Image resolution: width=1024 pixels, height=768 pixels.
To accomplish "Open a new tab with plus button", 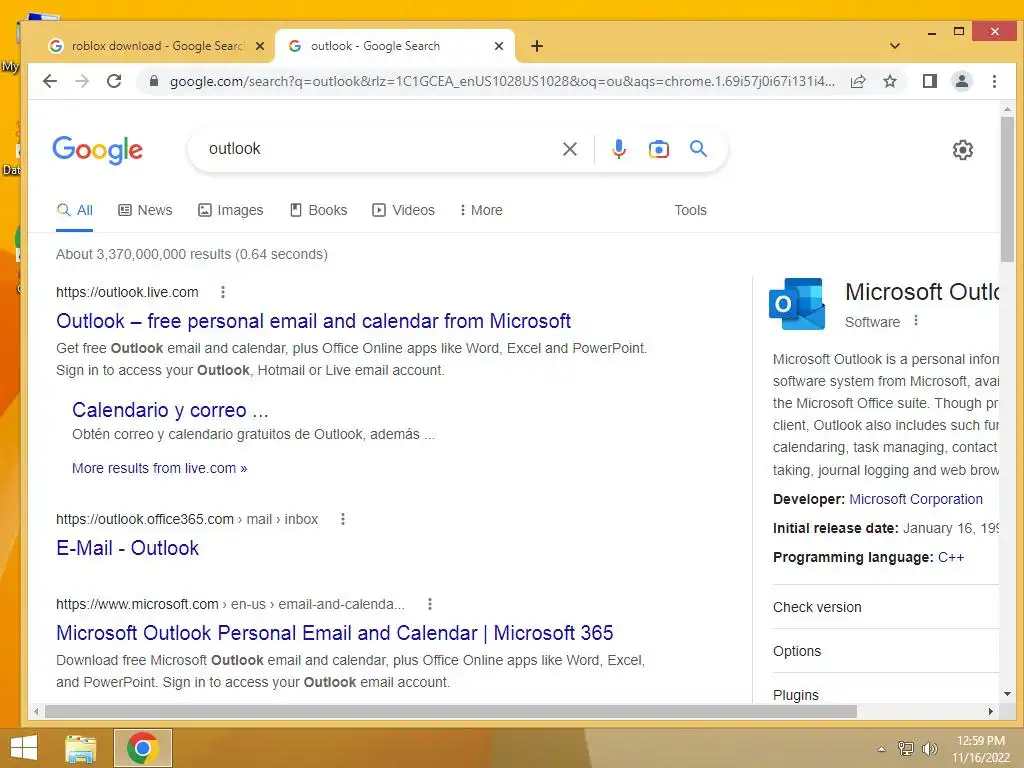I will pyautogui.click(x=537, y=46).
